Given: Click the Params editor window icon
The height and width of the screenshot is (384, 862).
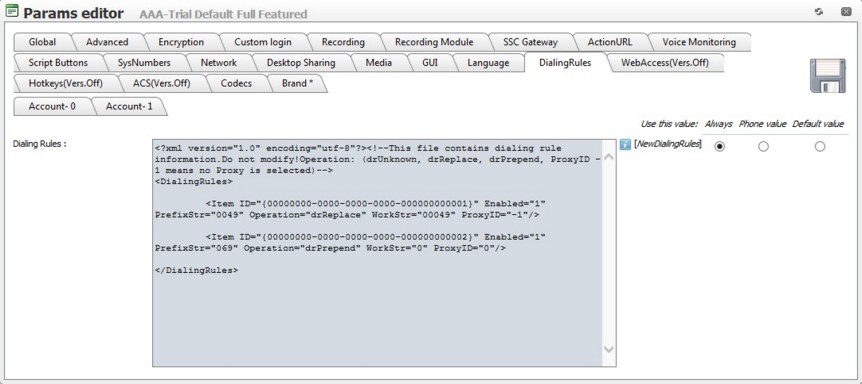Looking at the screenshot, I should [11, 11].
